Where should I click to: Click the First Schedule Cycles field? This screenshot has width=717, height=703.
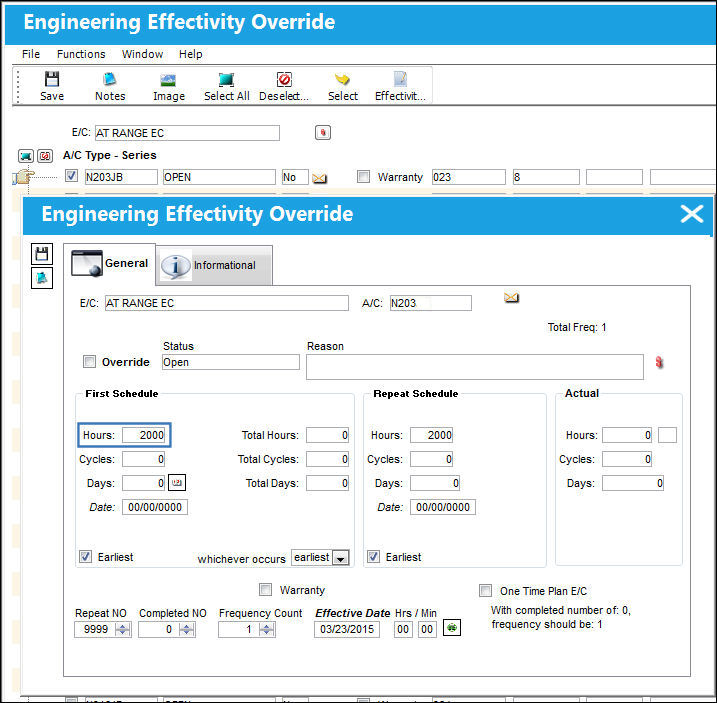pyautogui.click(x=144, y=459)
